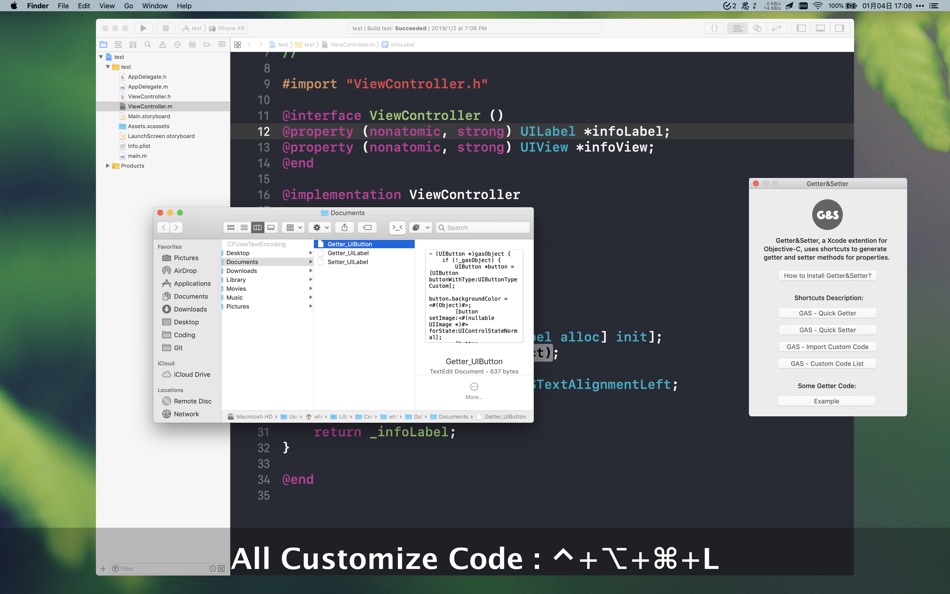Switch Finder window to list view
This screenshot has width=950, height=594.
pyautogui.click(x=244, y=227)
